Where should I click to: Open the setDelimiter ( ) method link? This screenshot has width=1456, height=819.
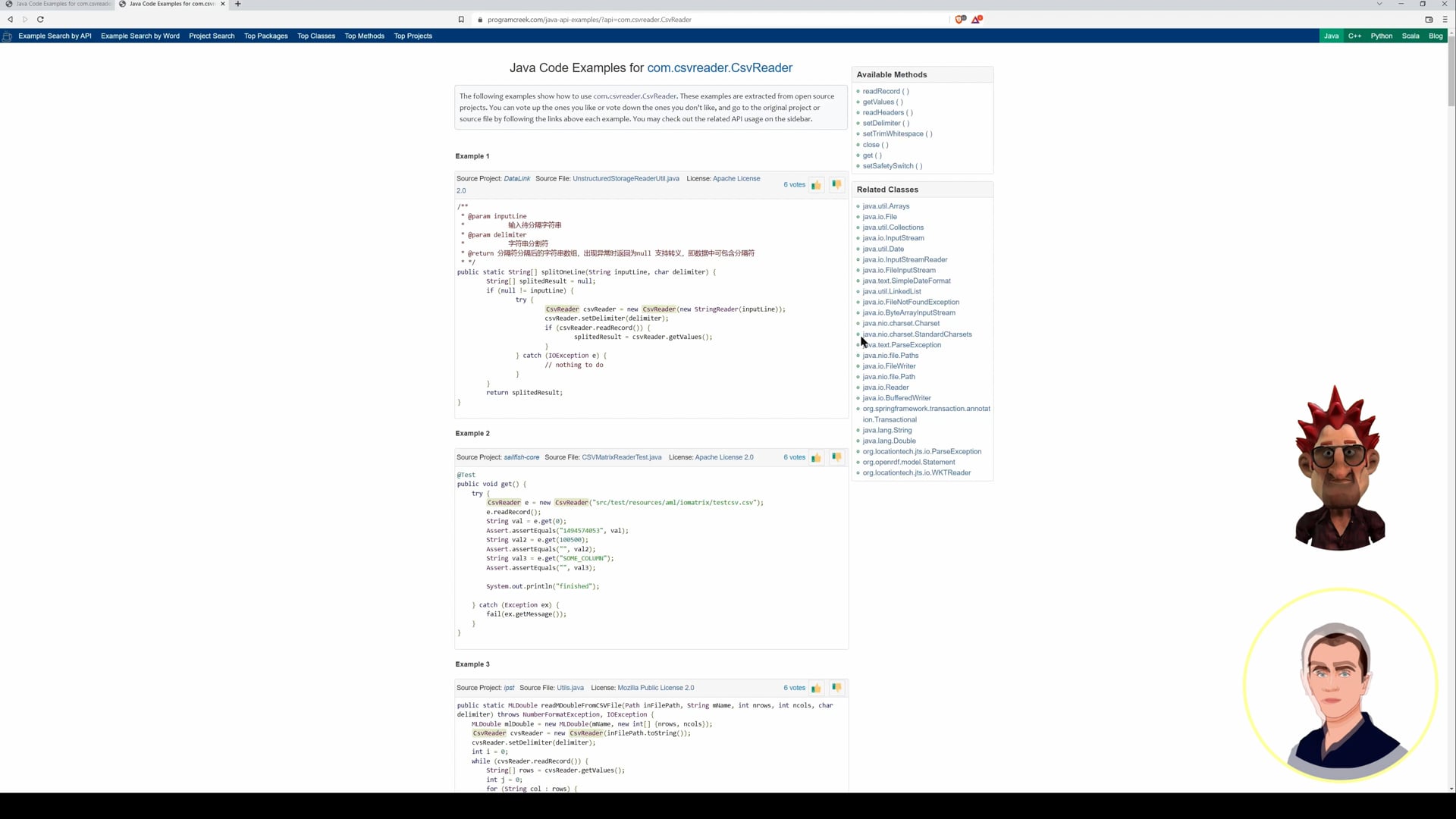886,124
